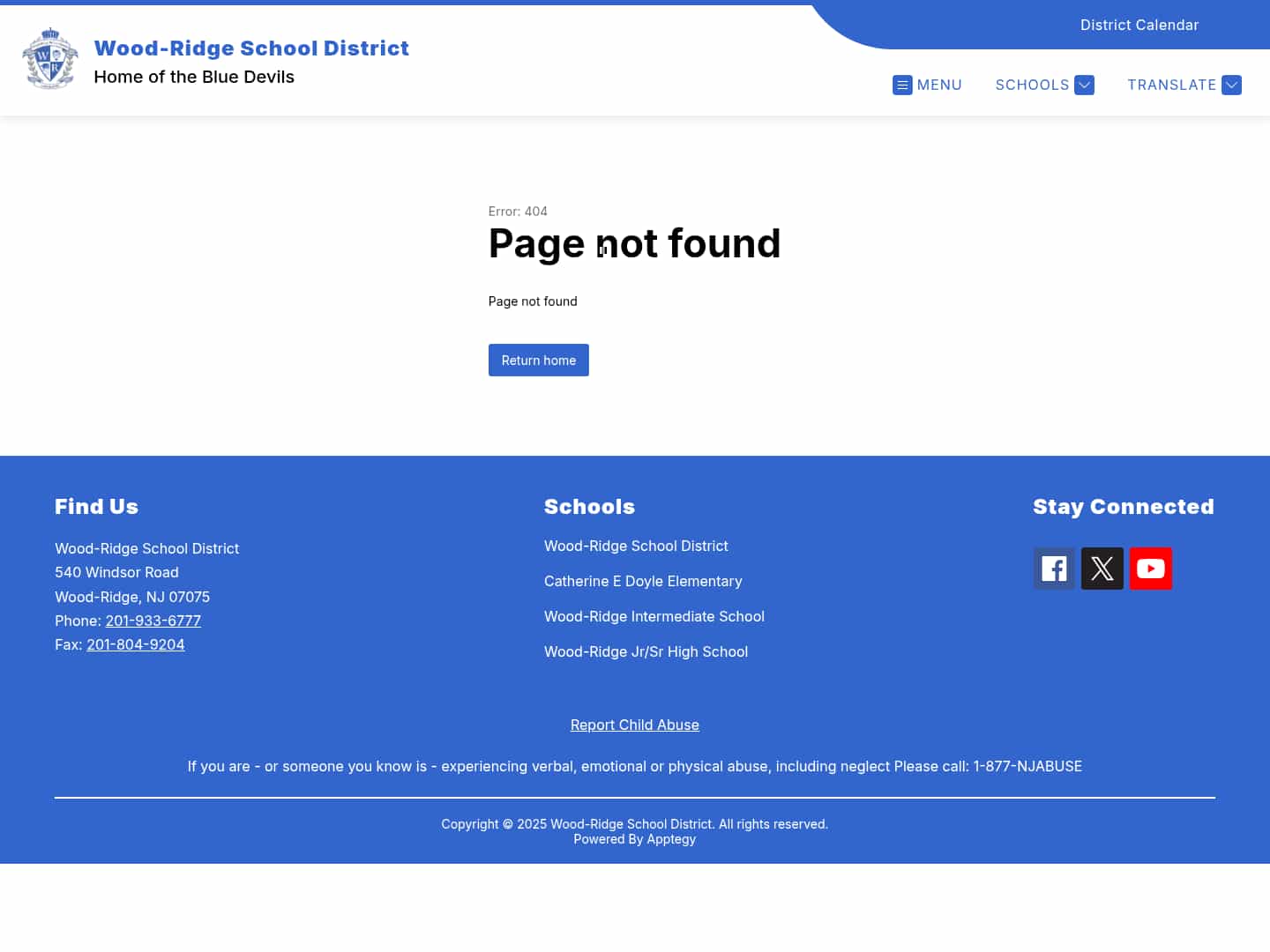Open the YouTube social icon
Image resolution: width=1270 pixels, height=952 pixels.
pyautogui.click(x=1151, y=569)
